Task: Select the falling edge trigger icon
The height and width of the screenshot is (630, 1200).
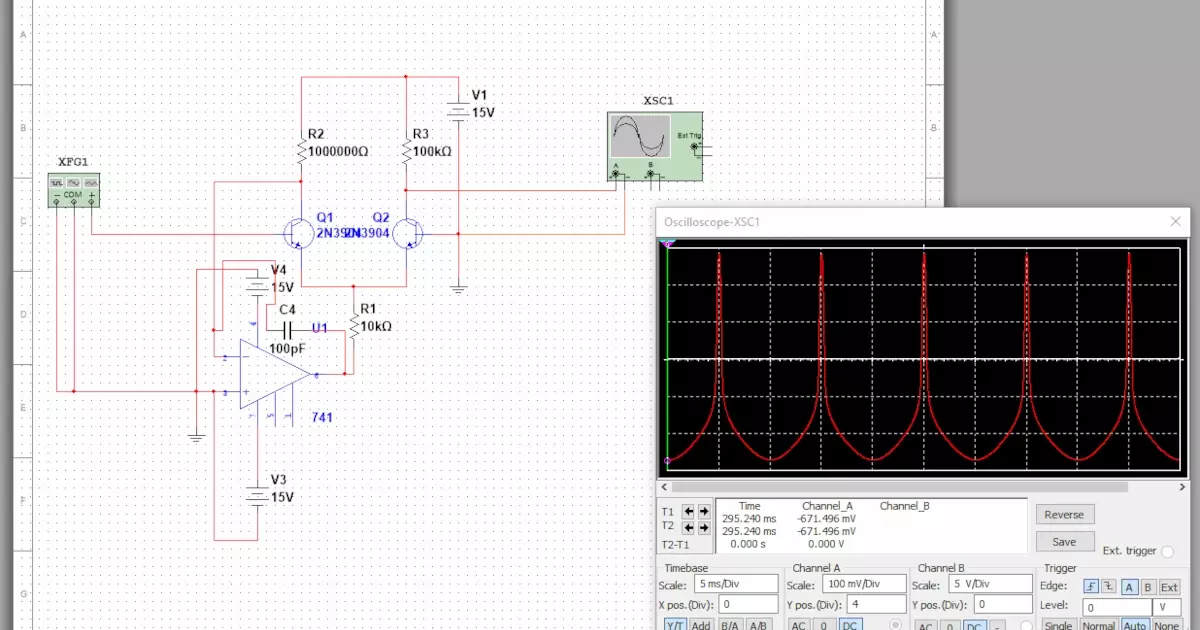Action: click(1111, 587)
